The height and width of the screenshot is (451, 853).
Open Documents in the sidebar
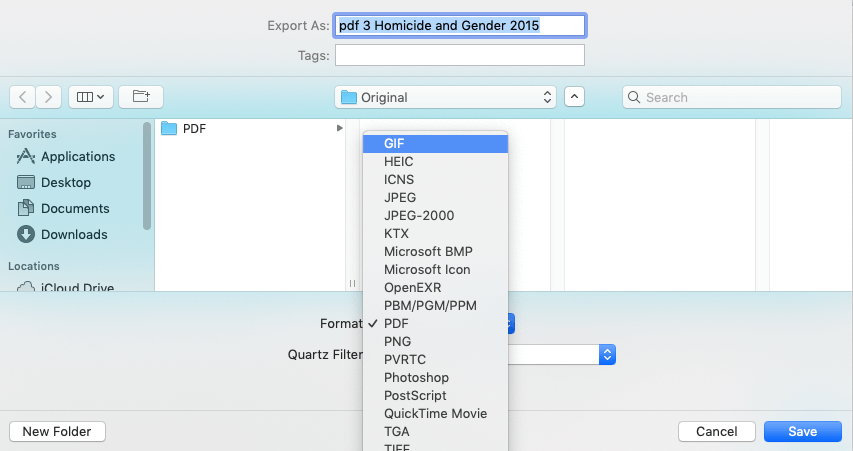click(75, 209)
